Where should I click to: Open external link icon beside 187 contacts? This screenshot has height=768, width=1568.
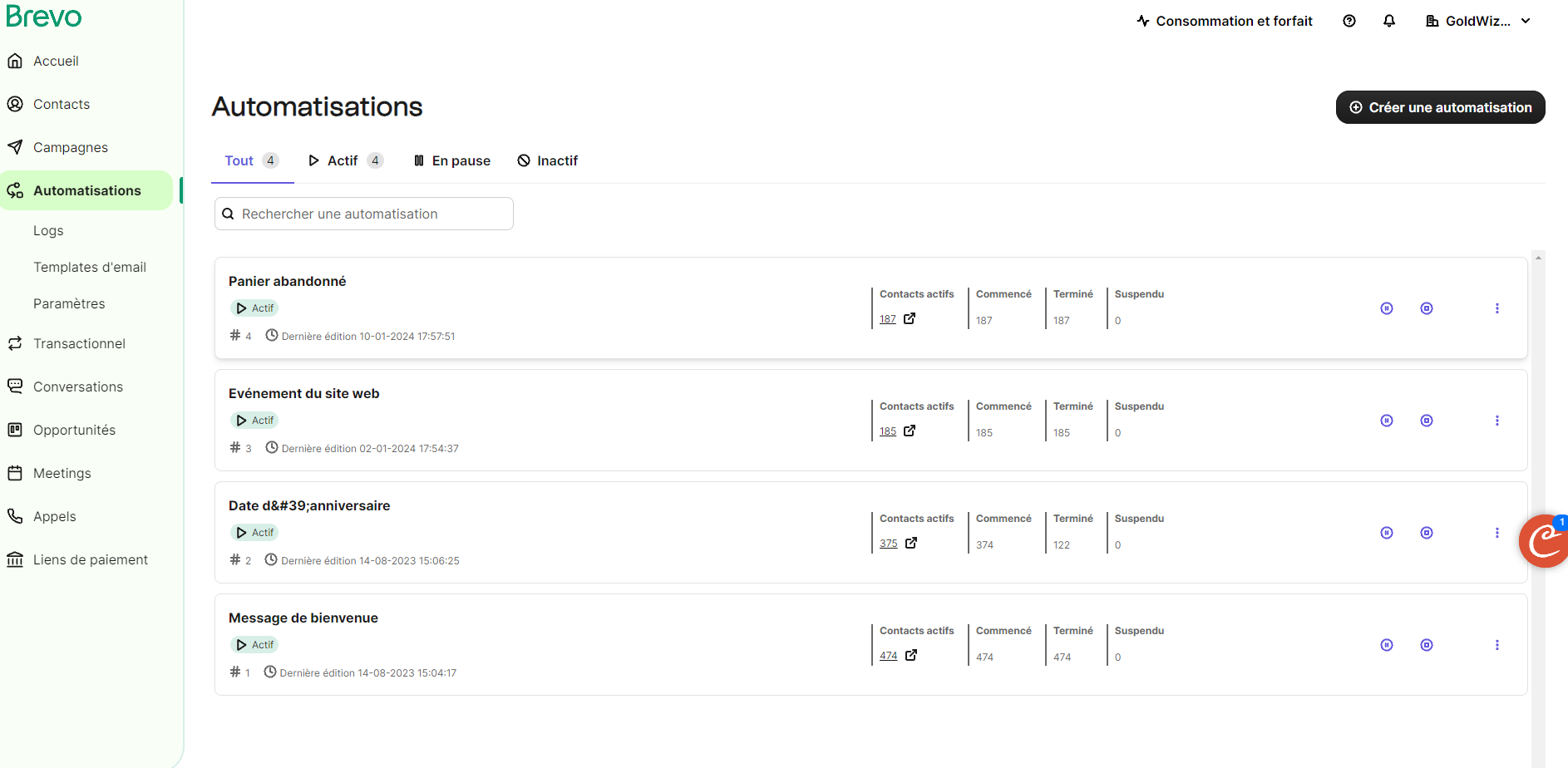coord(910,318)
